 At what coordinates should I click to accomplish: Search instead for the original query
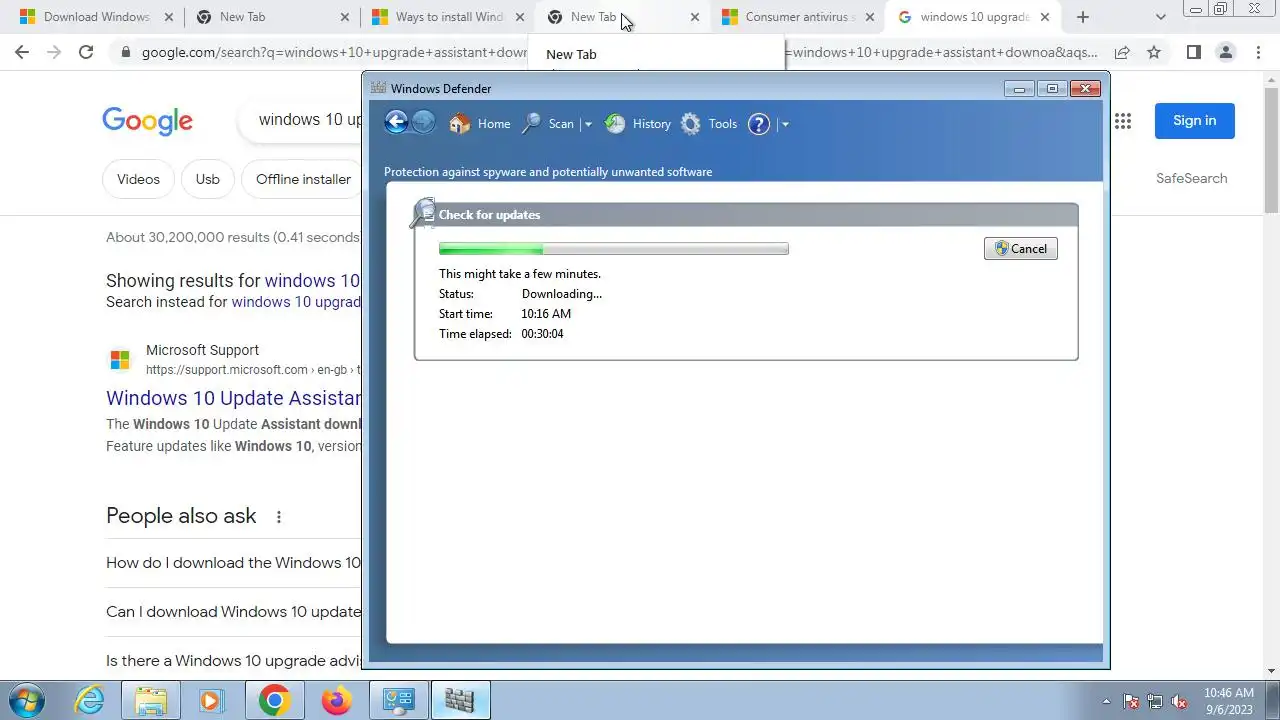[296, 302]
